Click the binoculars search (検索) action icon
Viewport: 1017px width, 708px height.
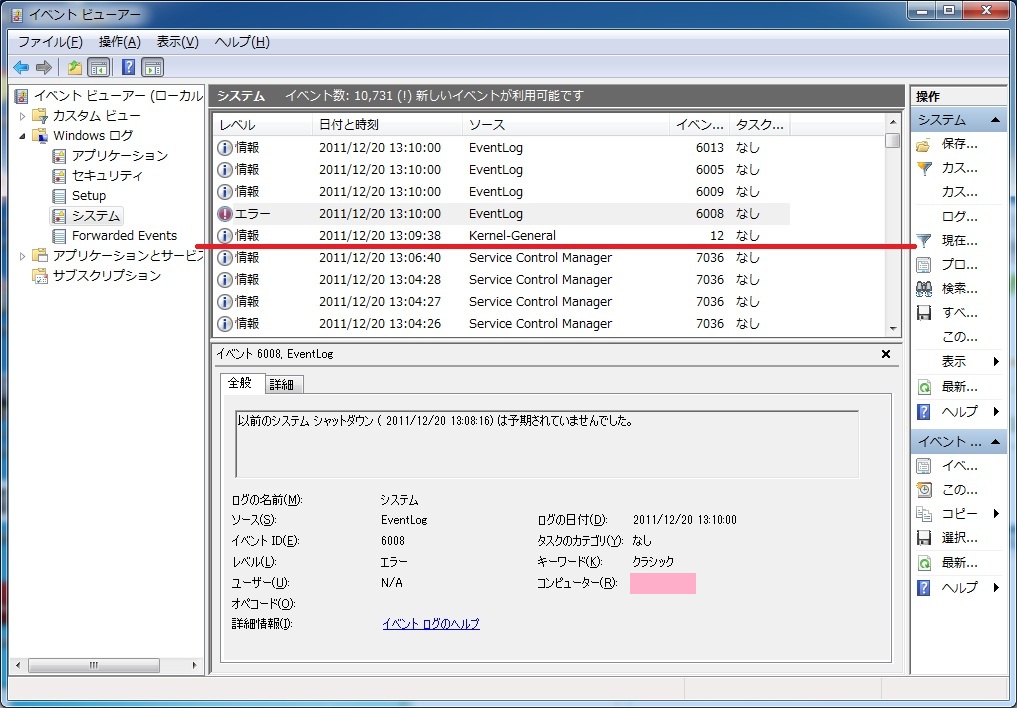click(x=924, y=289)
